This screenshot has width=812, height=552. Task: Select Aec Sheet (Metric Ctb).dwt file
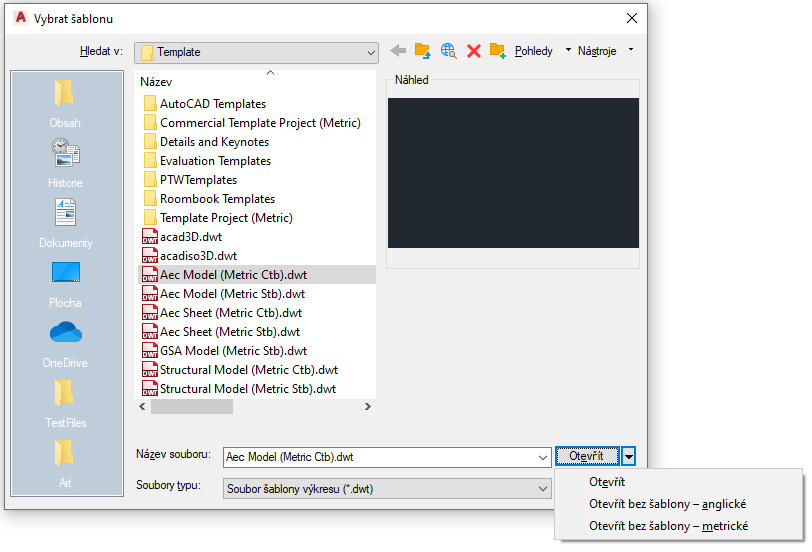point(222,313)
